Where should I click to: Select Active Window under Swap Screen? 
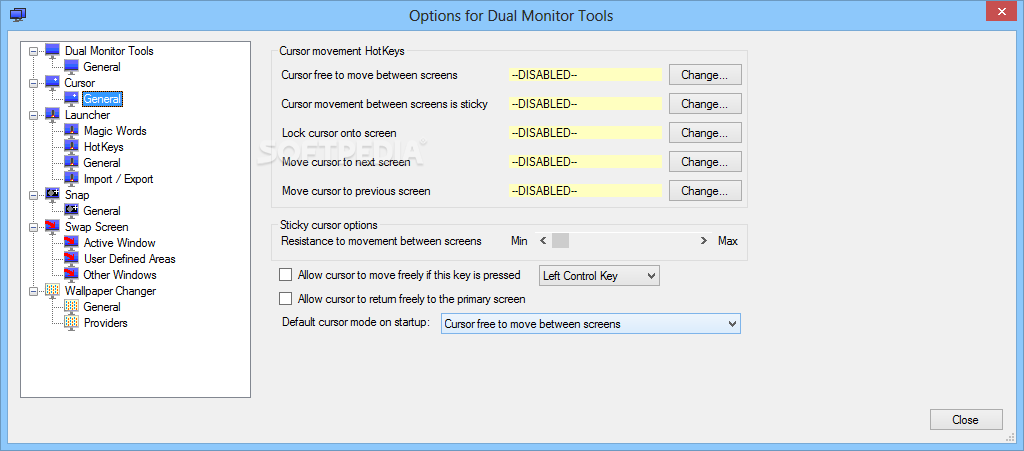point(119,243)
